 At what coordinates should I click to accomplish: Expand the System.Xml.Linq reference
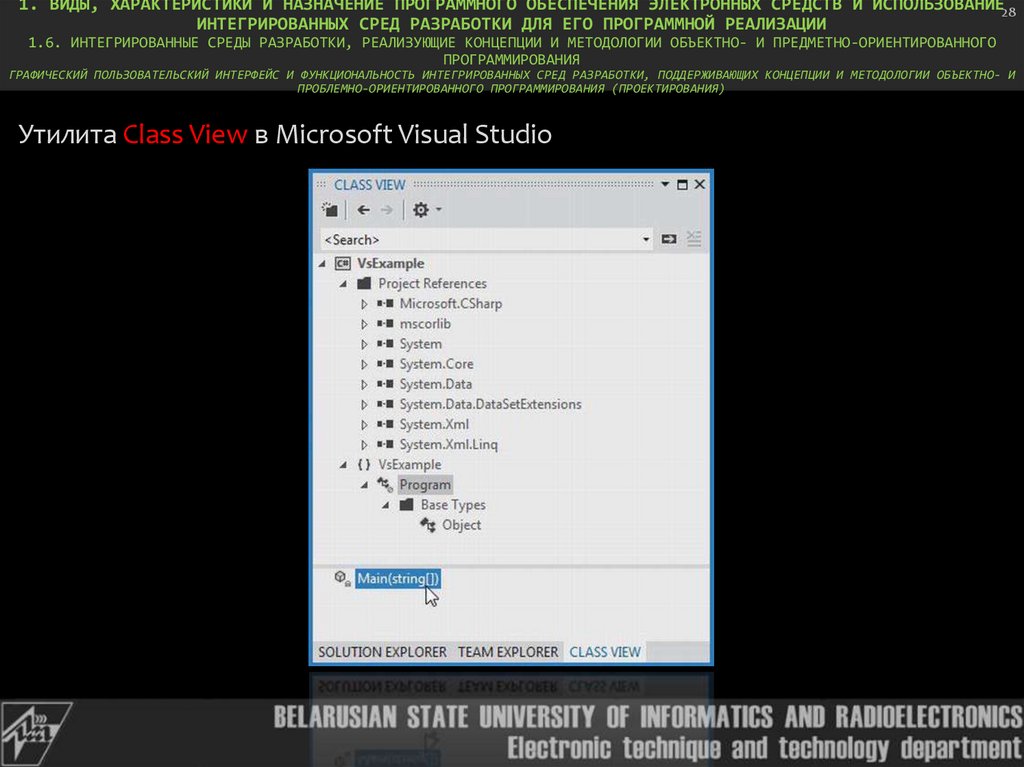click(x=364, y=446)
